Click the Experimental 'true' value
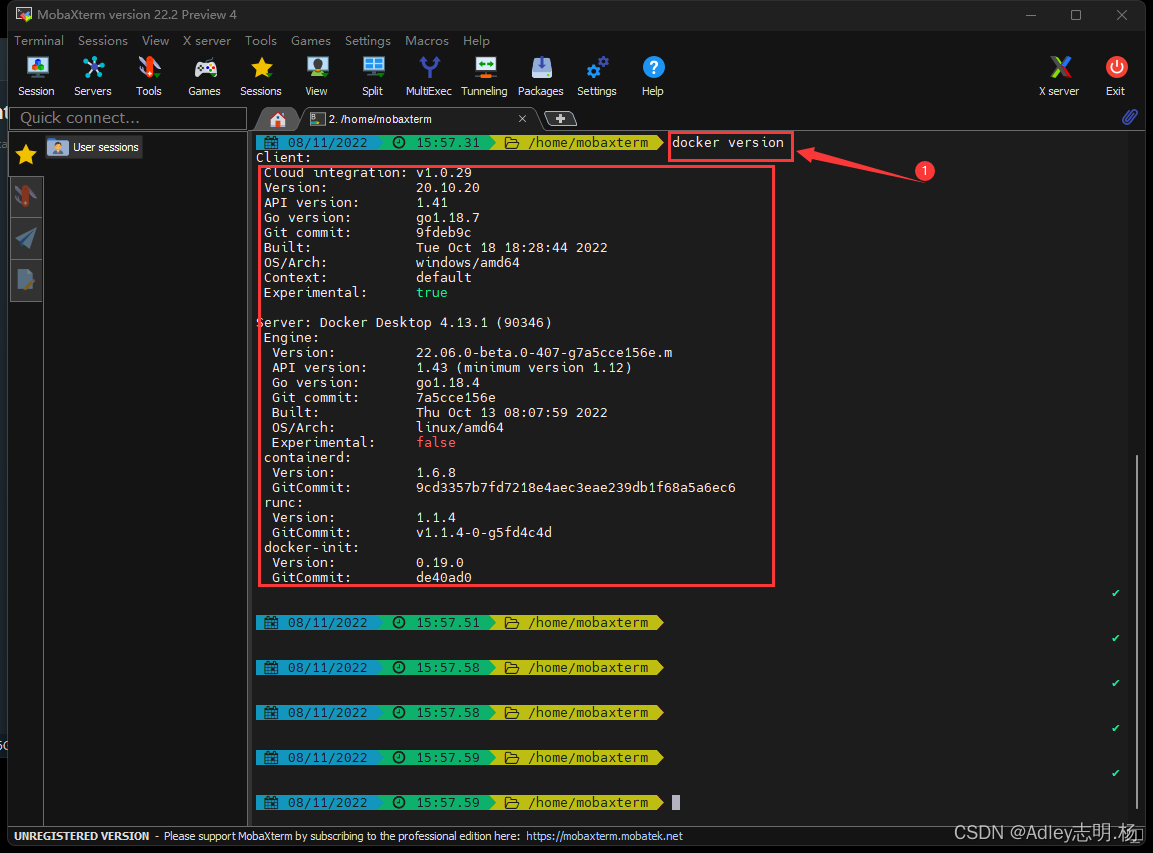This screenshot has width=1153, height=853. [x=432, y=293]
